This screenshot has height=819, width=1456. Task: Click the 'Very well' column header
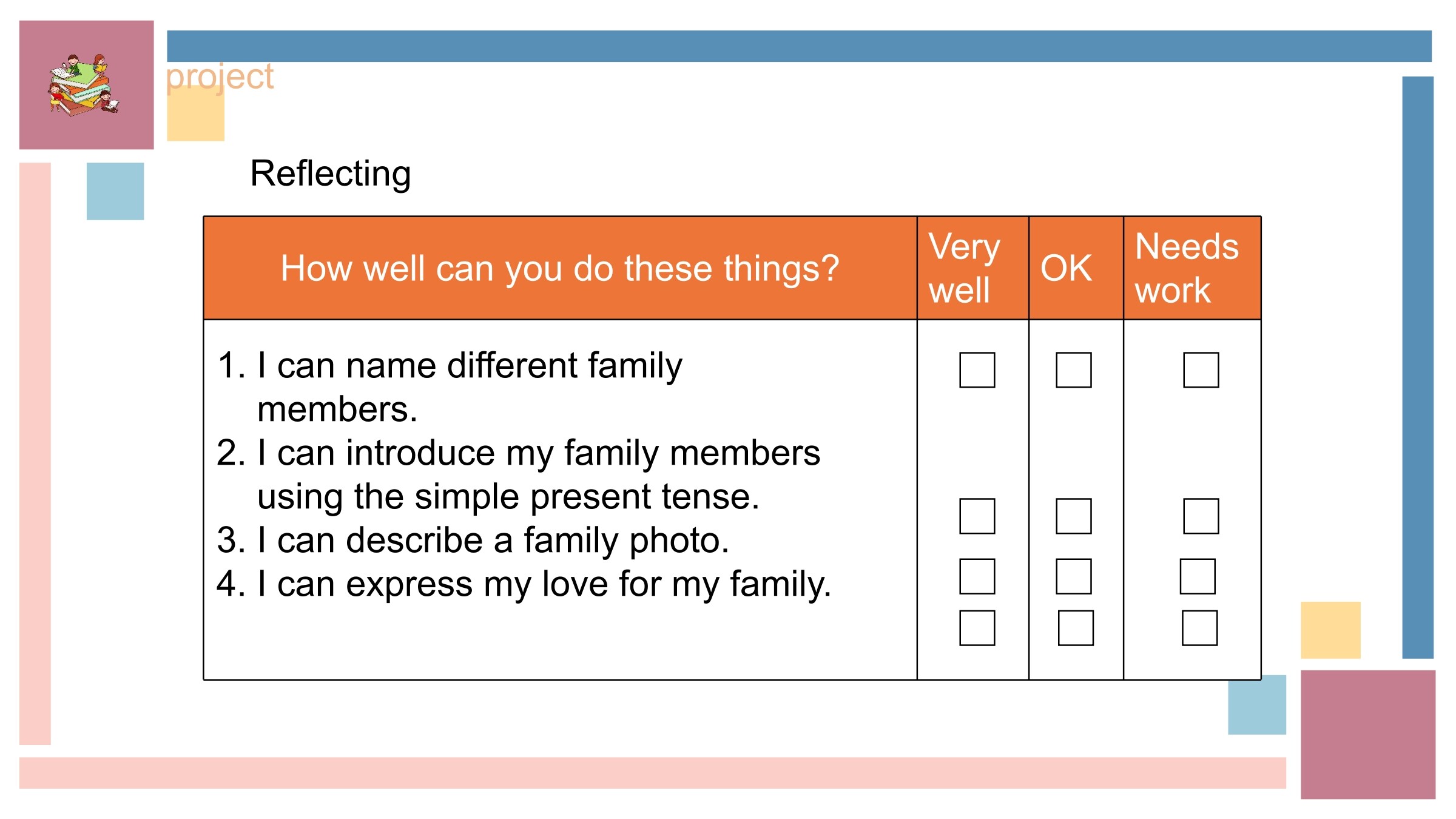coord(964,268)
